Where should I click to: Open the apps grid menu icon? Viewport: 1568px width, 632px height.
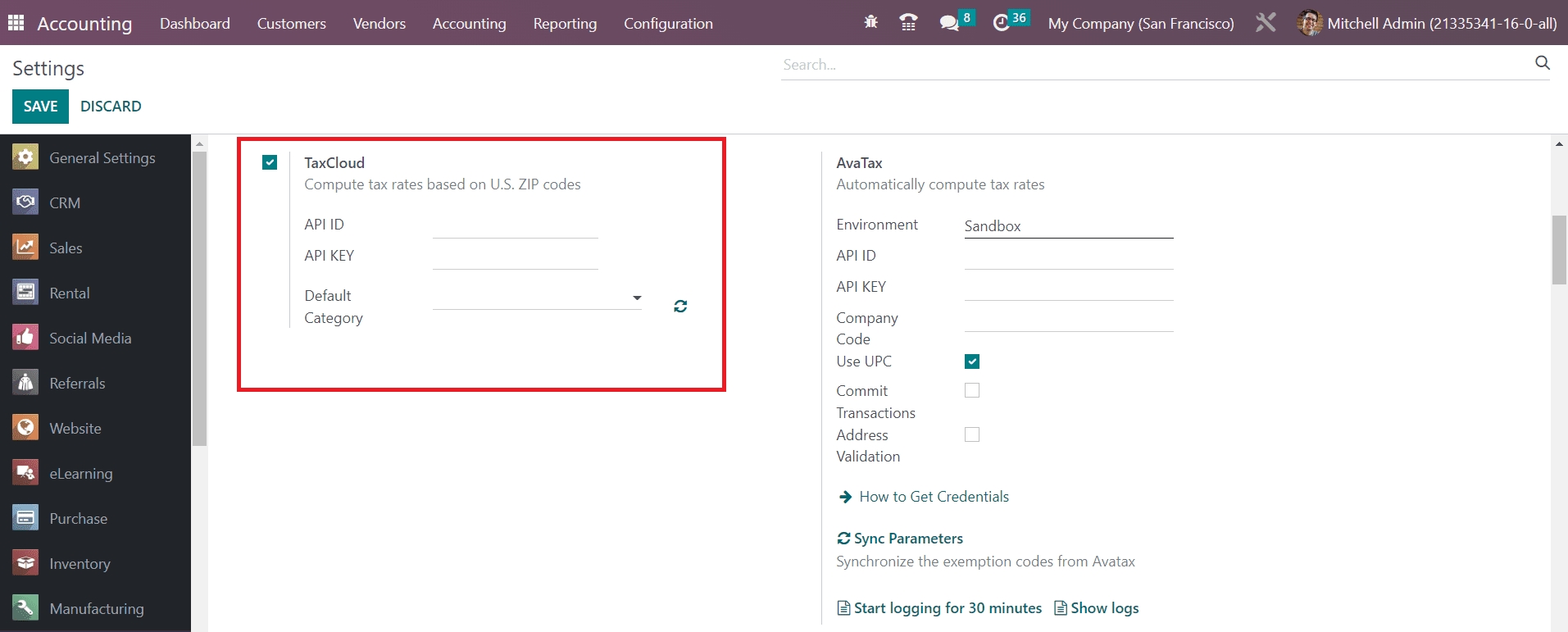point(16,23)
